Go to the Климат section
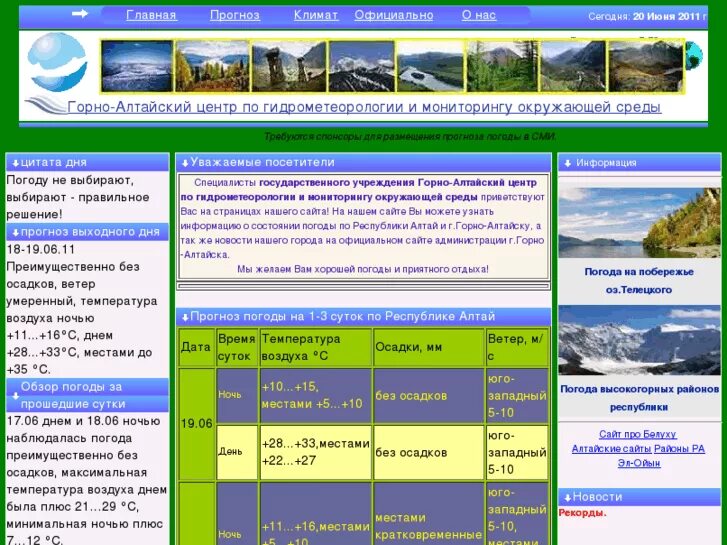Image resolution: width=727 pixels, height=545 pixels. pyautogui.click(x=316, y=15)
